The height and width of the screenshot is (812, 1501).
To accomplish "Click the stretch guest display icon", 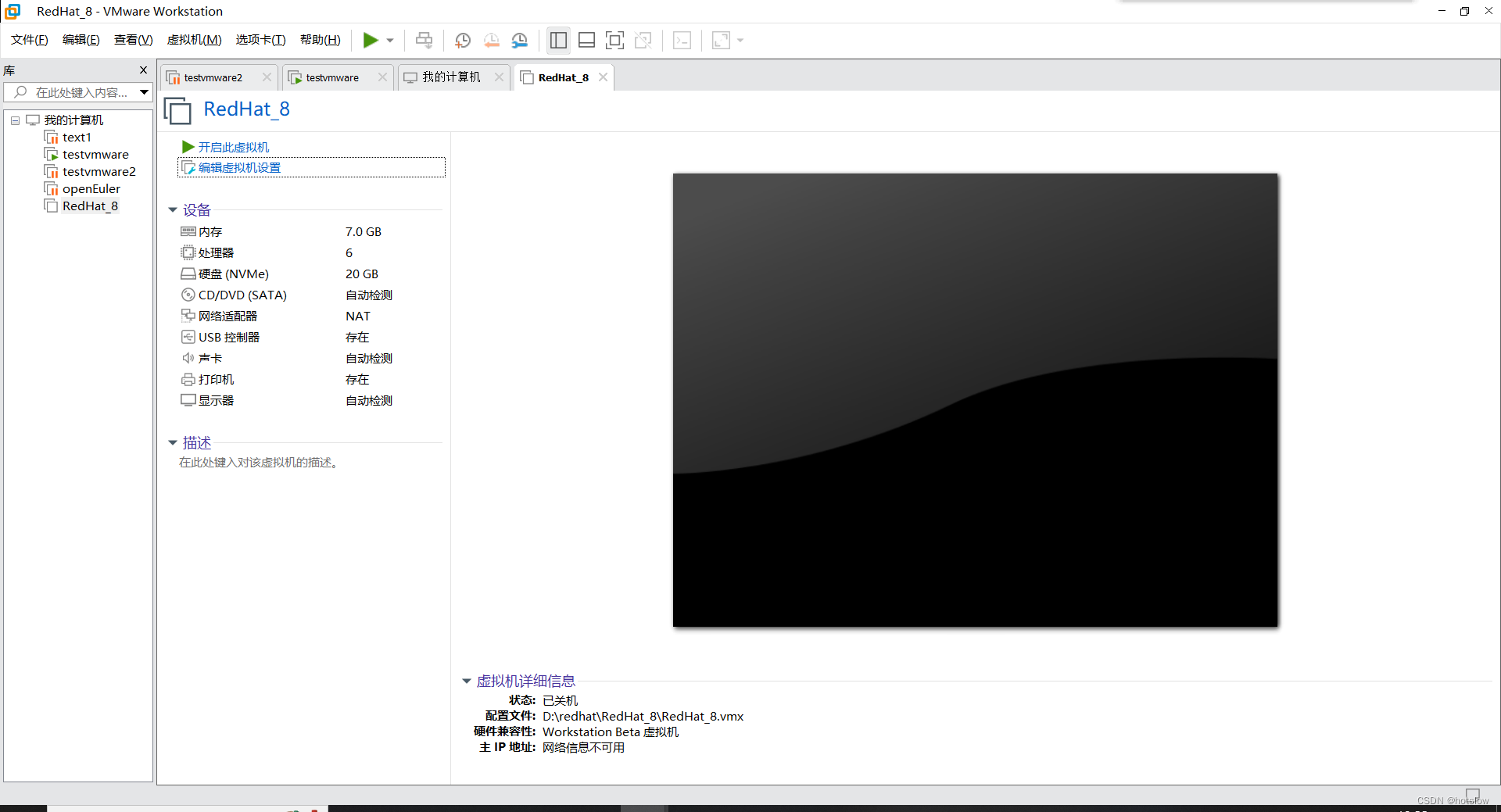I will point(721,40).
